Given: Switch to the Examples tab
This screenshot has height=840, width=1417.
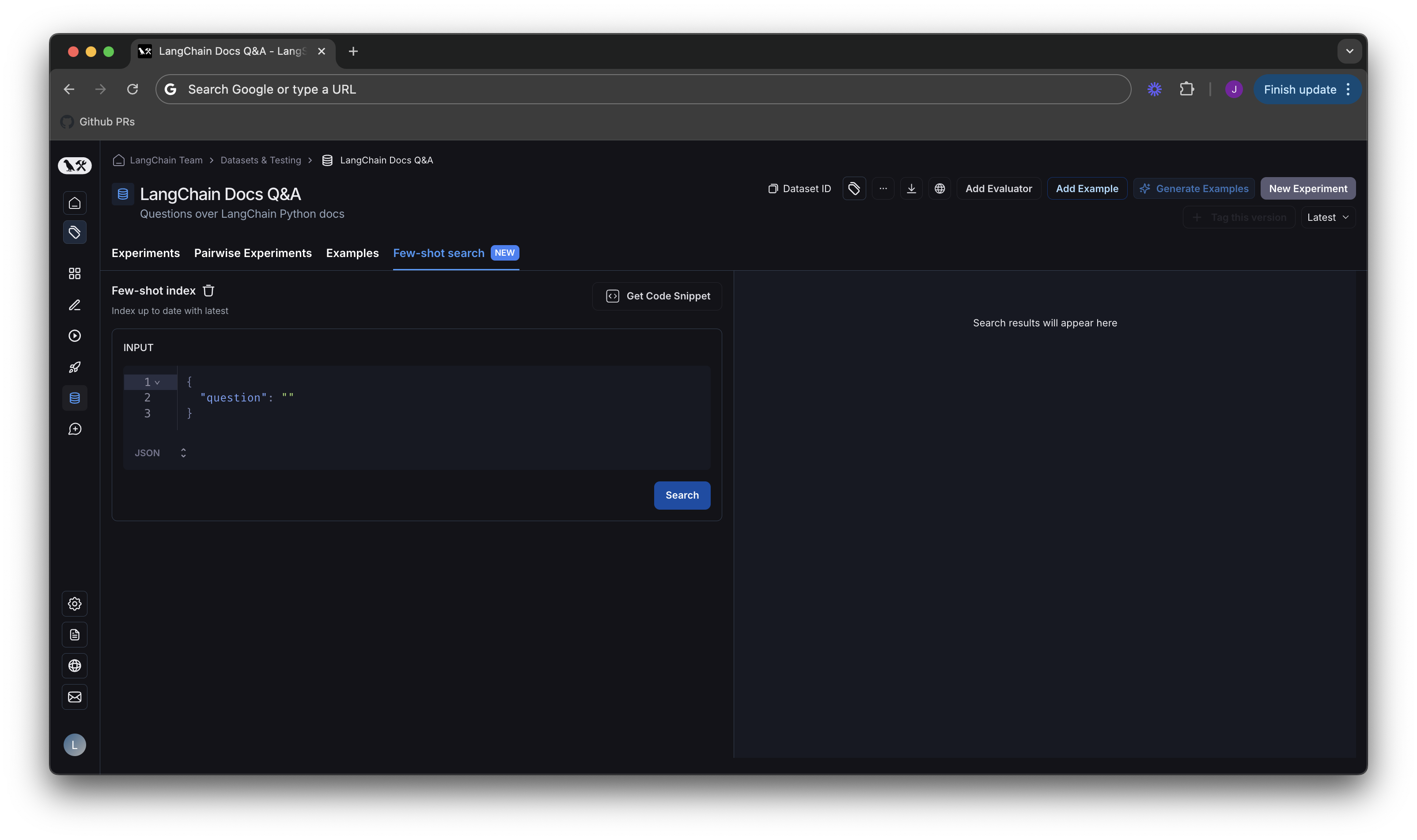Looking at the screenshot, I should 352,253.
